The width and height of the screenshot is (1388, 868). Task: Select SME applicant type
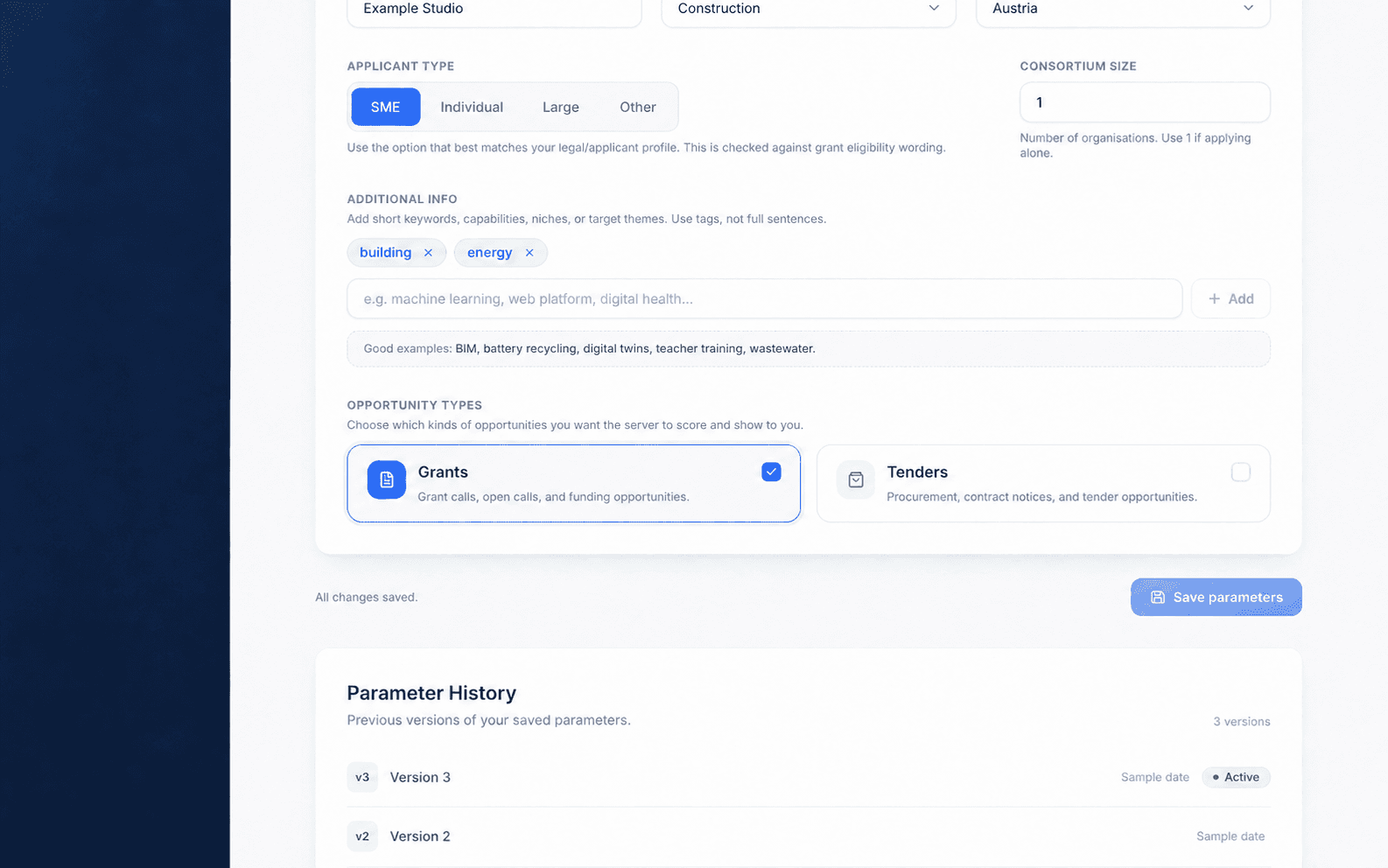point(386,107)
